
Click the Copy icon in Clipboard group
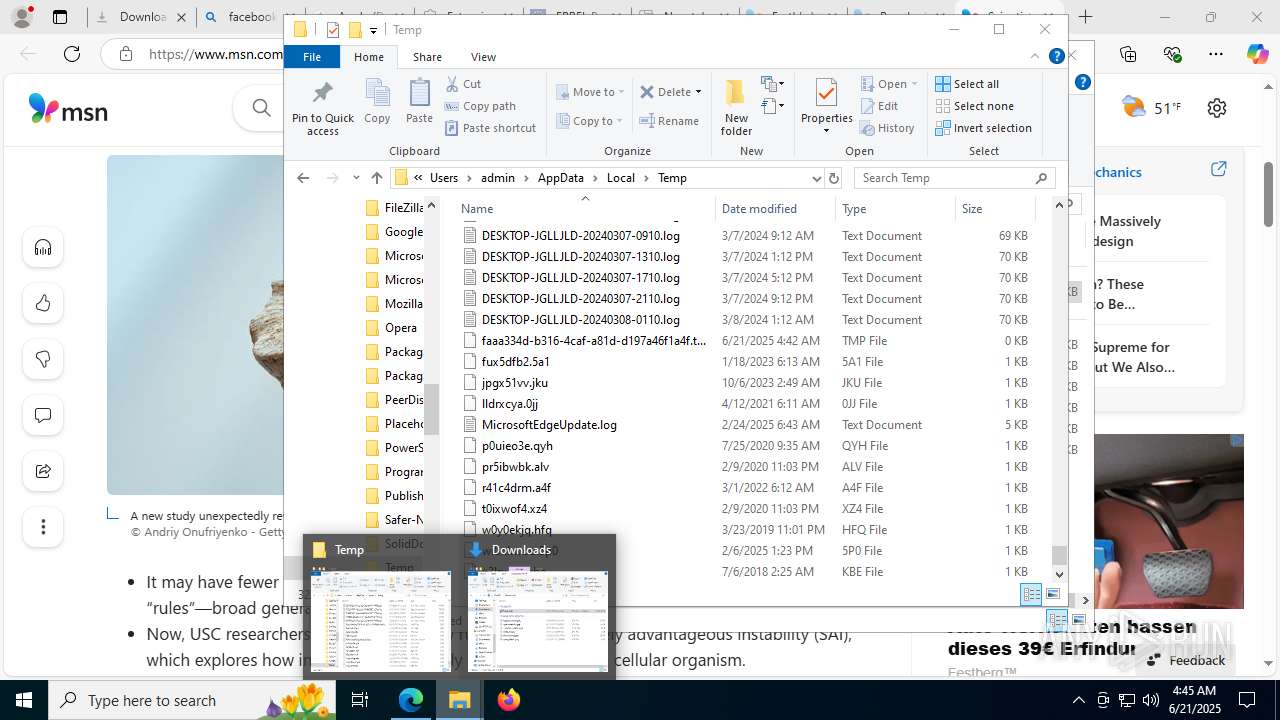pos(377,102)
